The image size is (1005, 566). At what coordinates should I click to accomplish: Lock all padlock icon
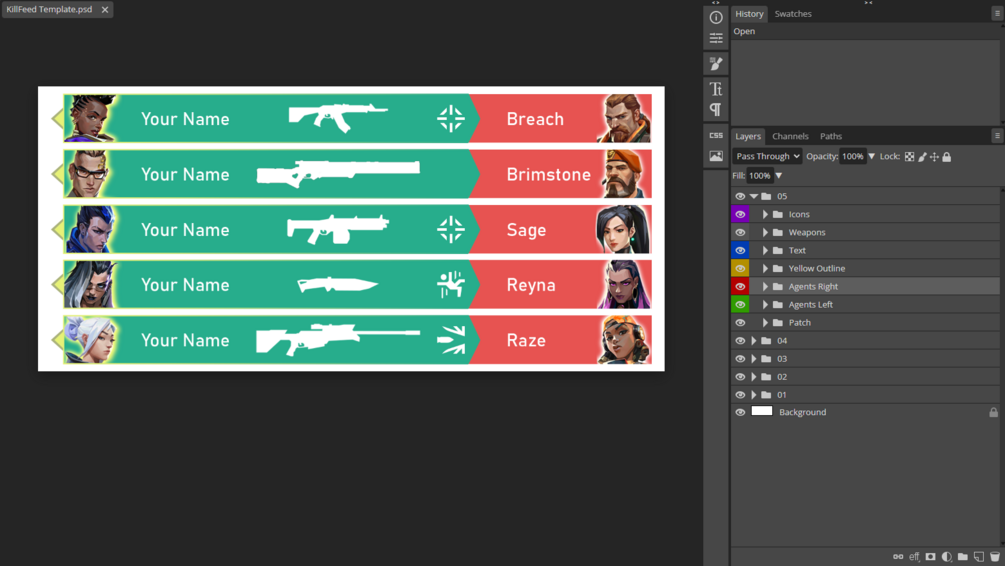(947, 156)
